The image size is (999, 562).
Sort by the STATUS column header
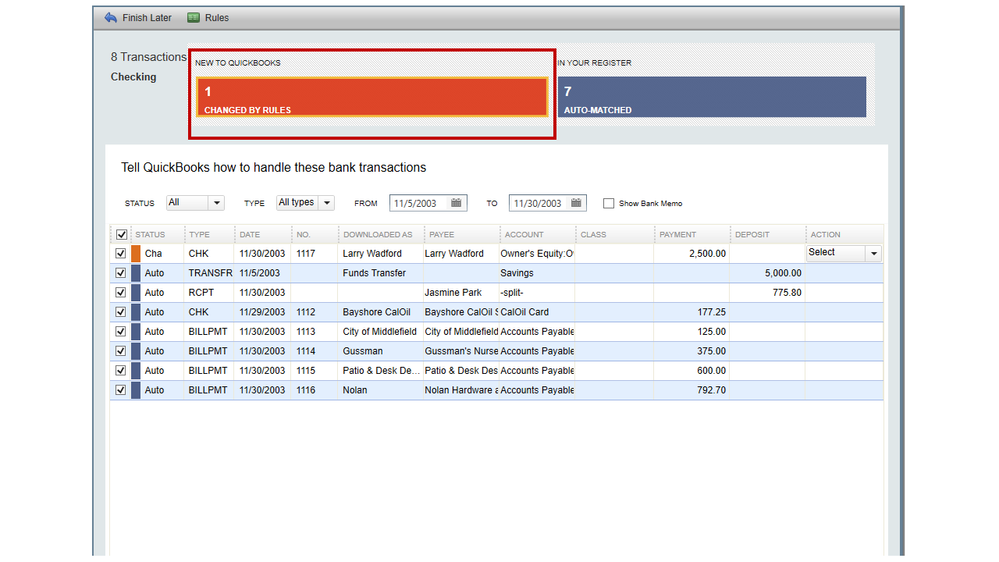(150, 234)
